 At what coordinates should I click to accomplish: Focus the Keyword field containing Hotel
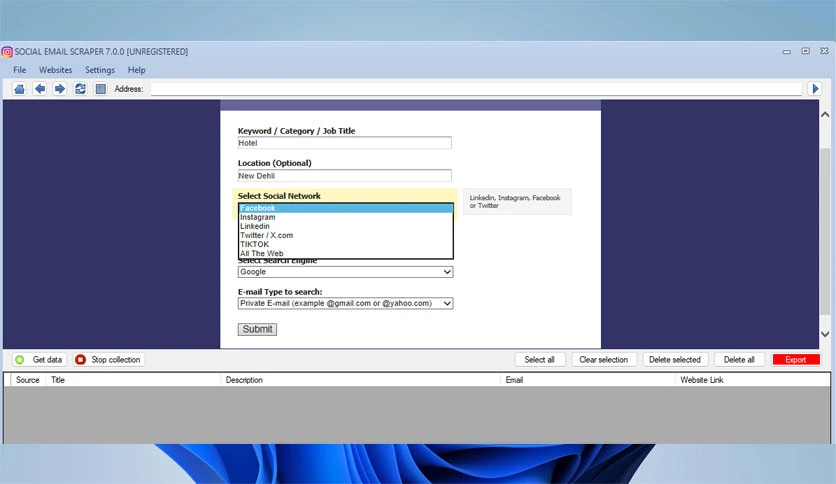pyautogui.click(x=344, y=143)
